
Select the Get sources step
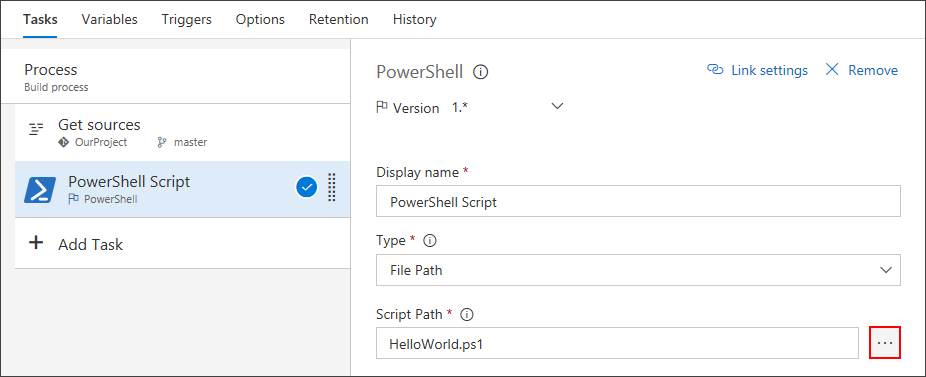coord(182,132)
